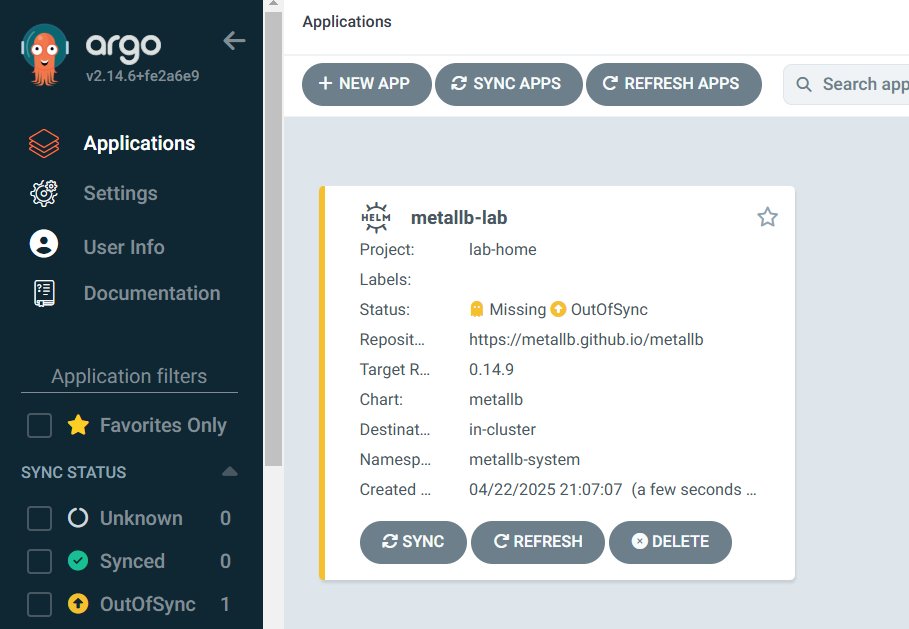Screen dimensions: 909x629
Task: Click the OutOfSync filter arrow icon
Action: [78, 603]
